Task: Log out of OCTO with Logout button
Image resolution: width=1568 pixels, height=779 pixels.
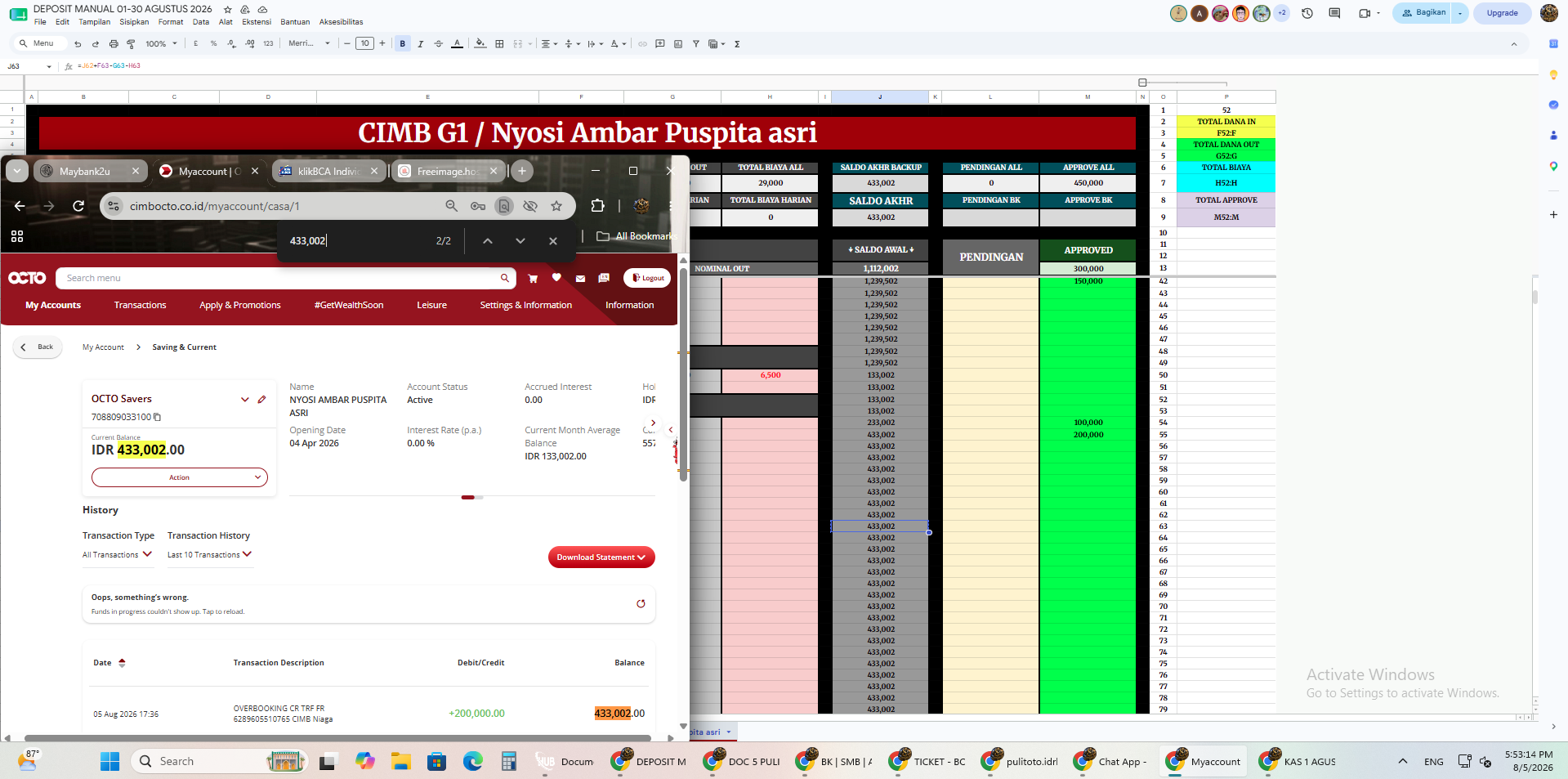Action: point(647,278)
